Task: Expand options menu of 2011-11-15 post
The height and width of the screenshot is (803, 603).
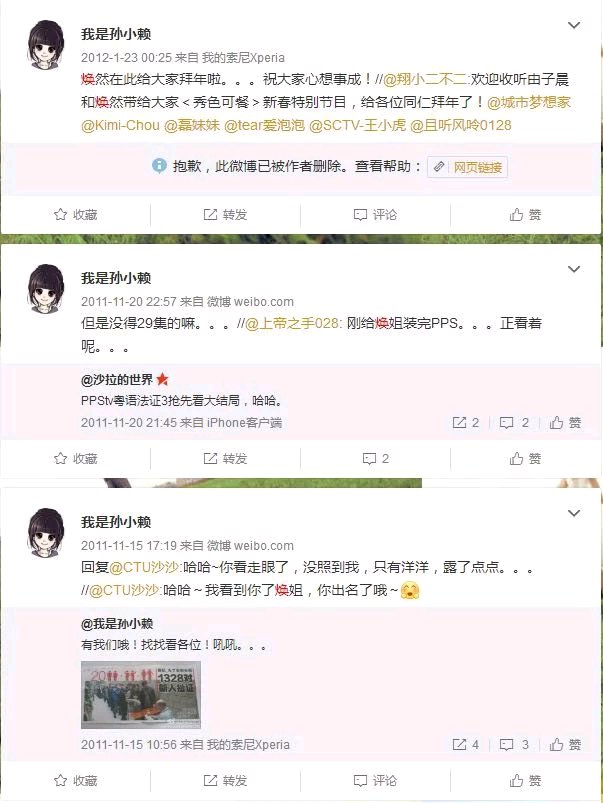Action: [x=574, y=513]
